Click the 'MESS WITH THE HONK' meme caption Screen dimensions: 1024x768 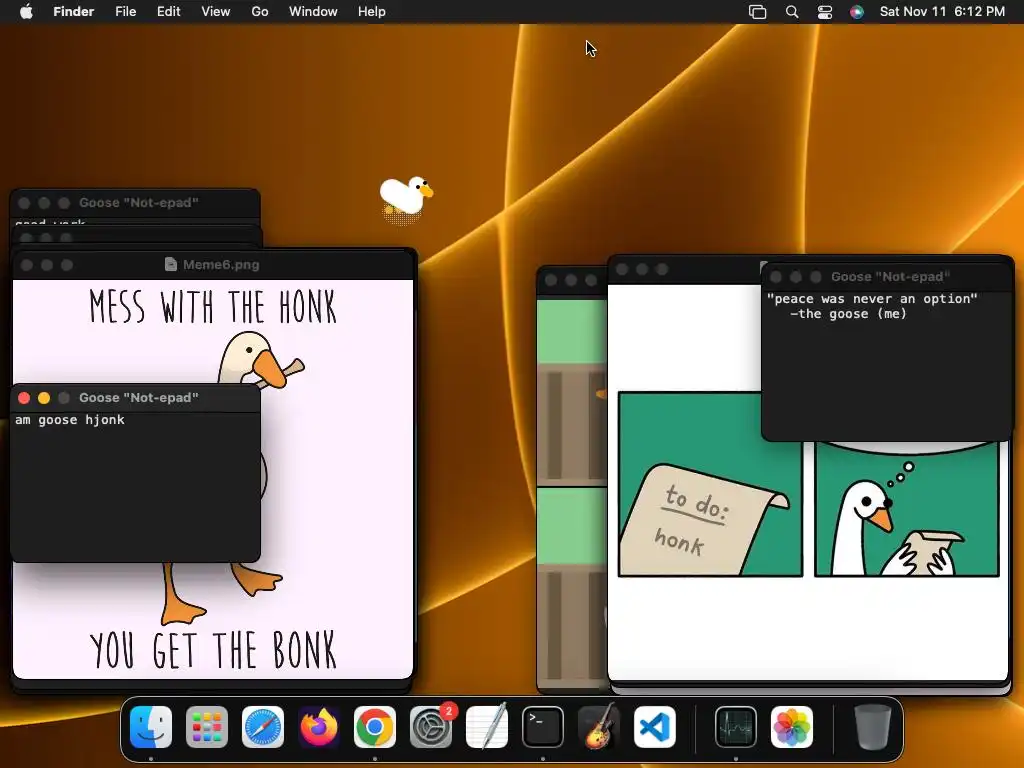(213, 306)
